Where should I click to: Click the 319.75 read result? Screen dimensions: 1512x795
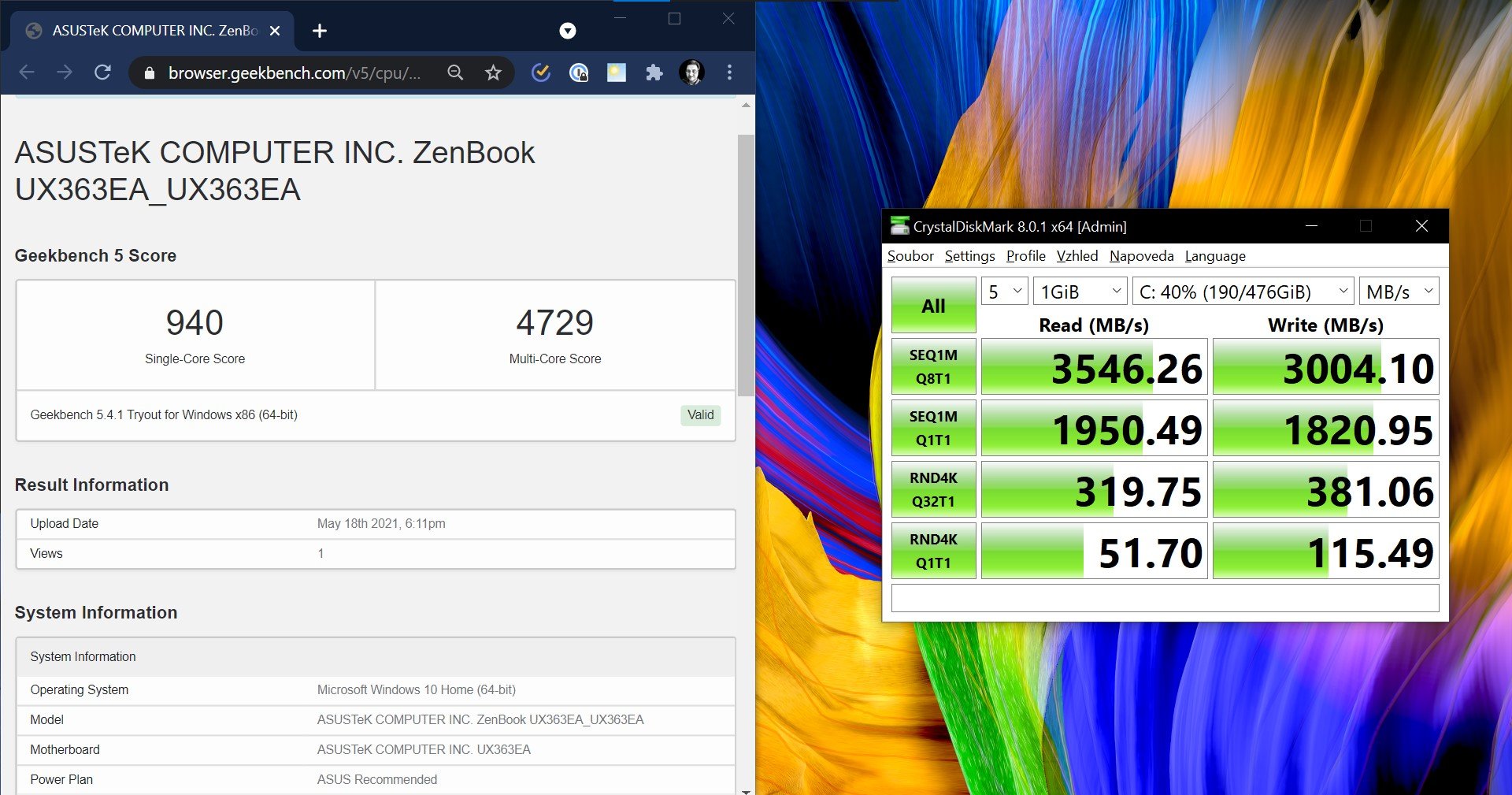pos(1094,490)
